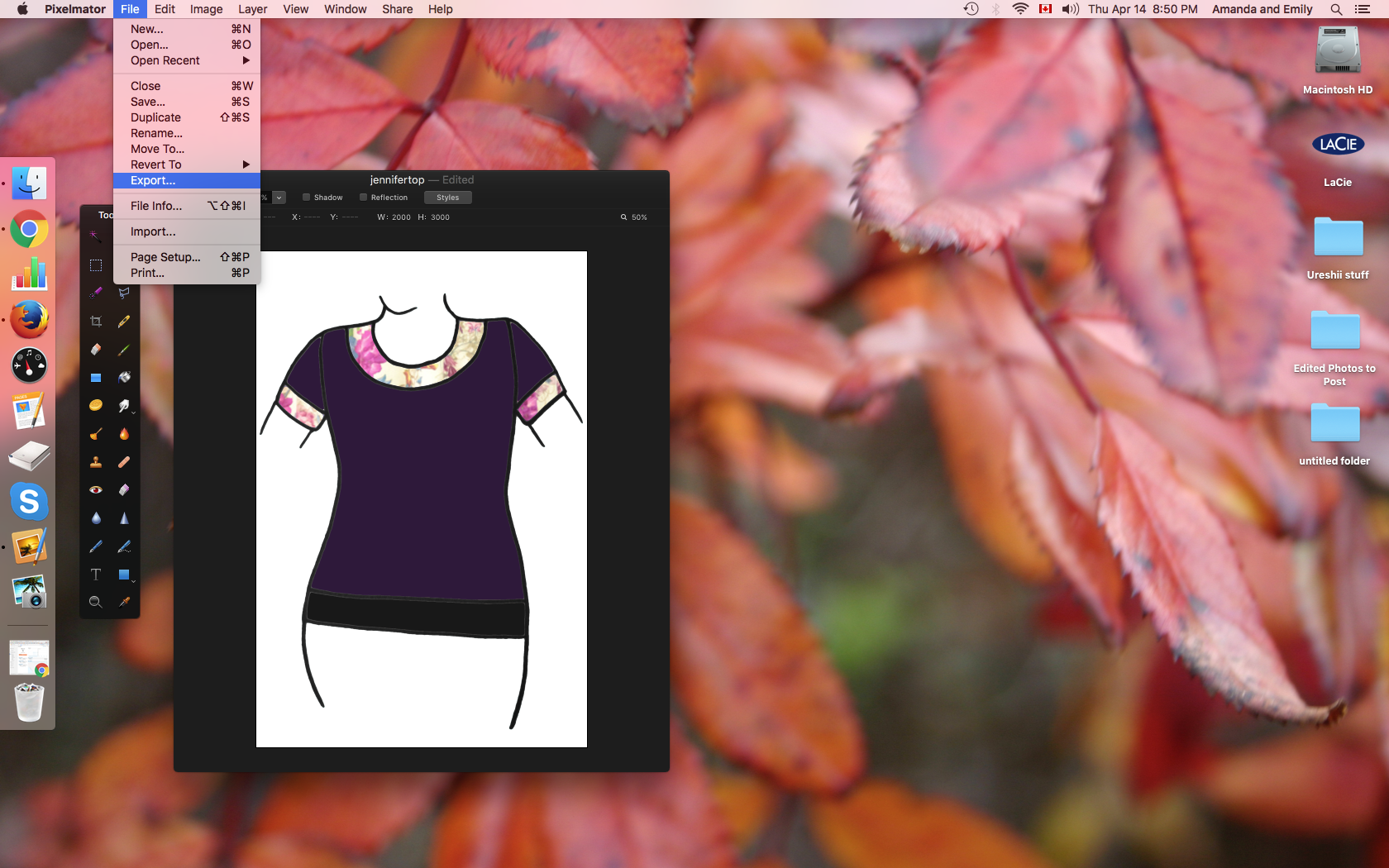Expand the Revert To submenu
The height and width of the screenshot is (868, 1389).
(x=187, y=165)
